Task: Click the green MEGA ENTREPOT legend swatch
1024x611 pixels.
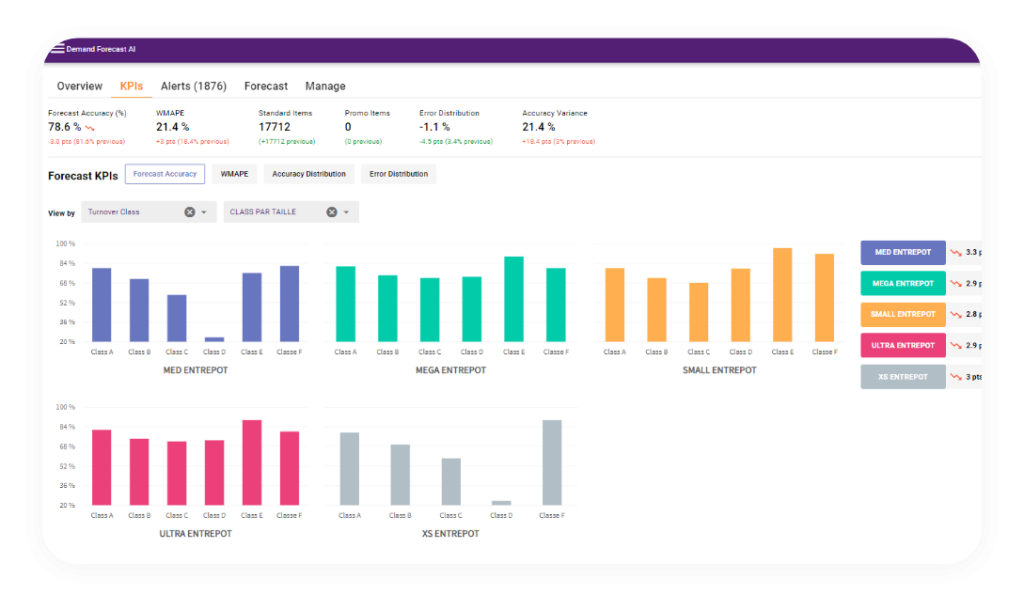Action: [903, 284]
